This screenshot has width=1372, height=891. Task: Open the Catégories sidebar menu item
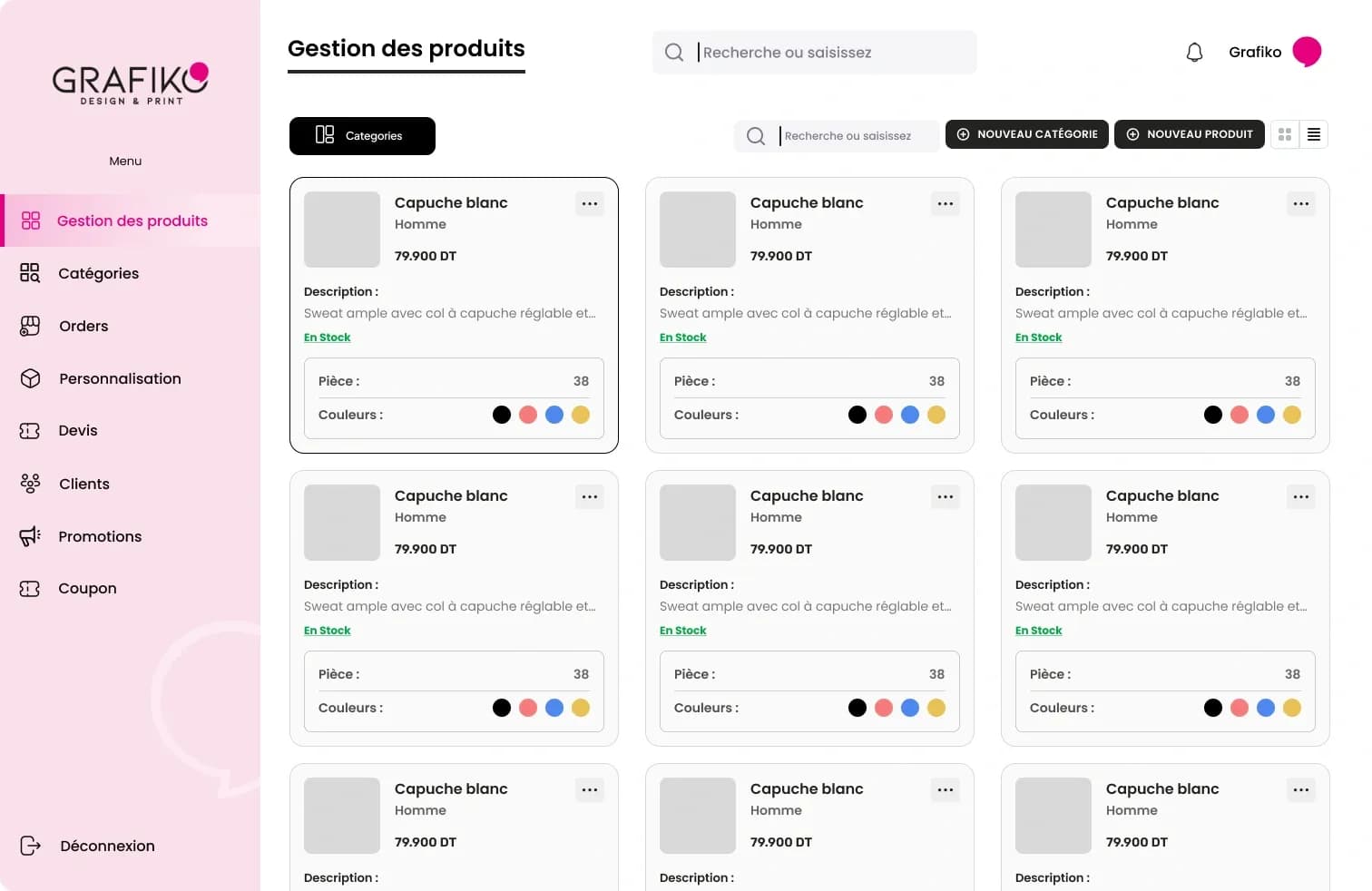[x=98, y=273]
